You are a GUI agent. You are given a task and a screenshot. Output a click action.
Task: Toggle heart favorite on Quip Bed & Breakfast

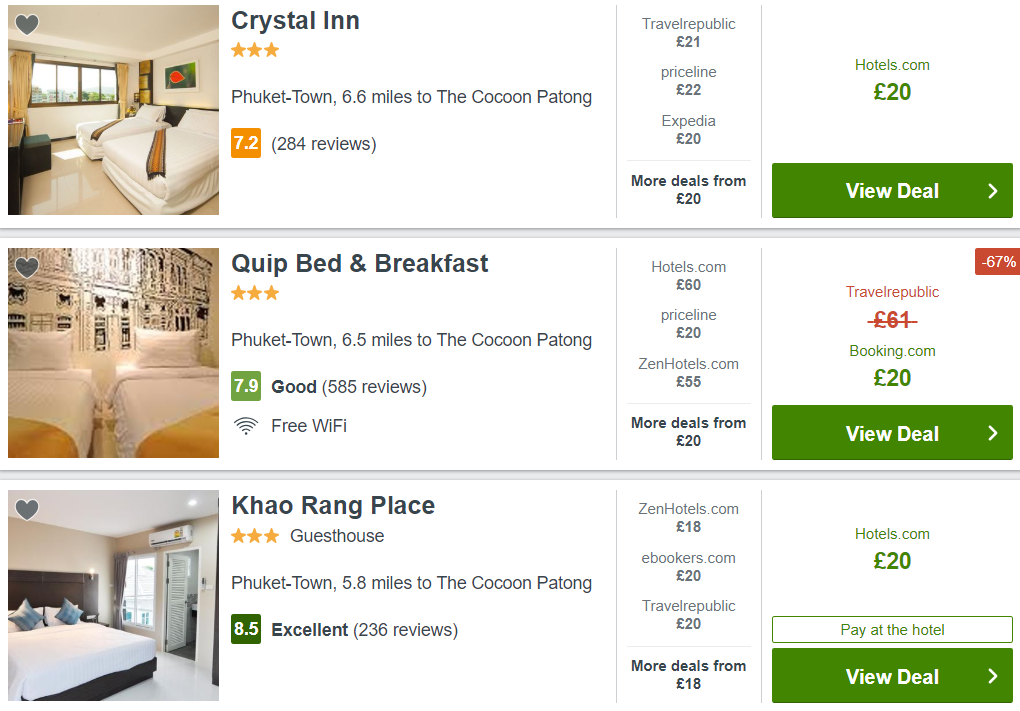coord(27,267)
